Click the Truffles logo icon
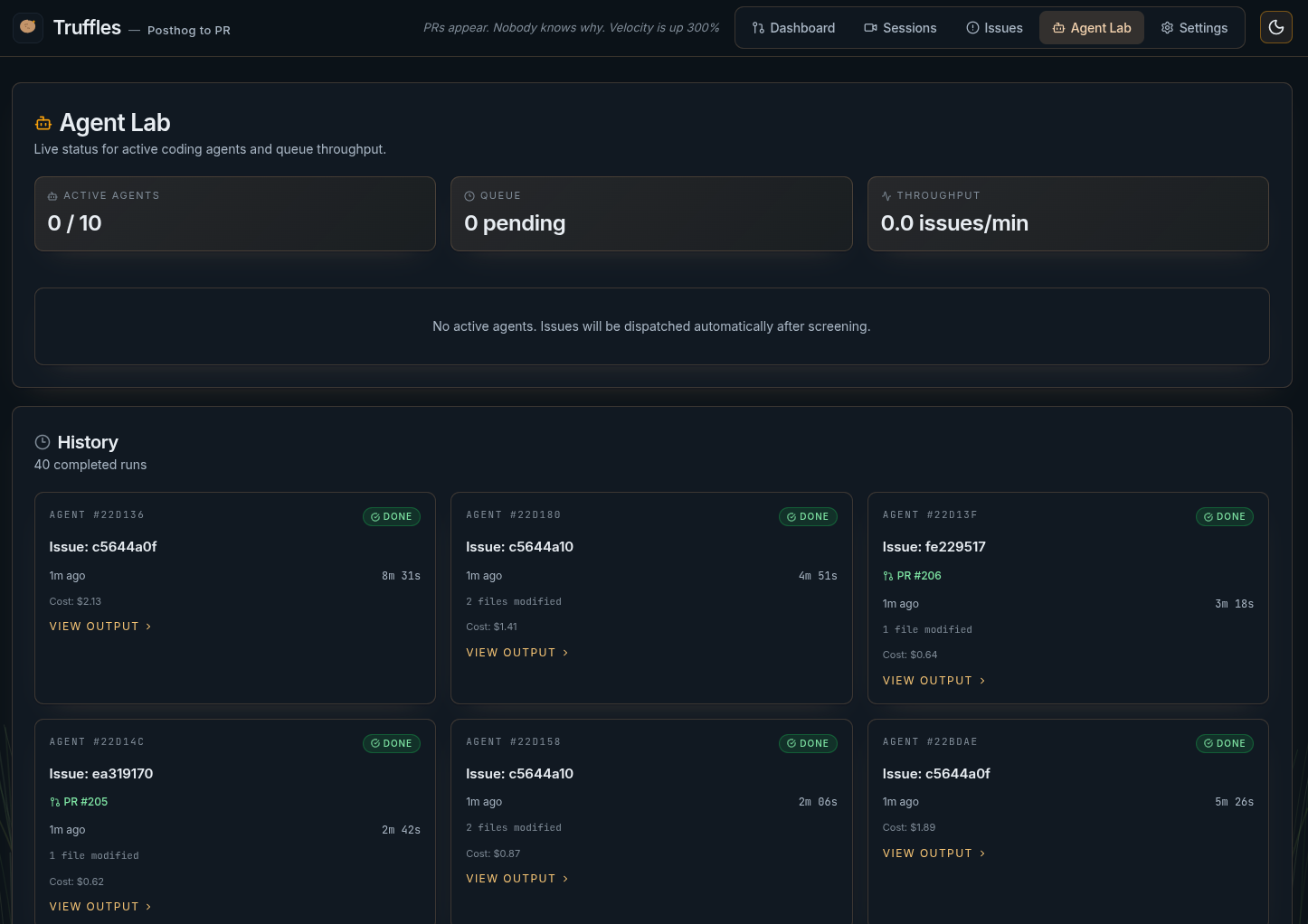1308x924 pixels. pos(28,27)
